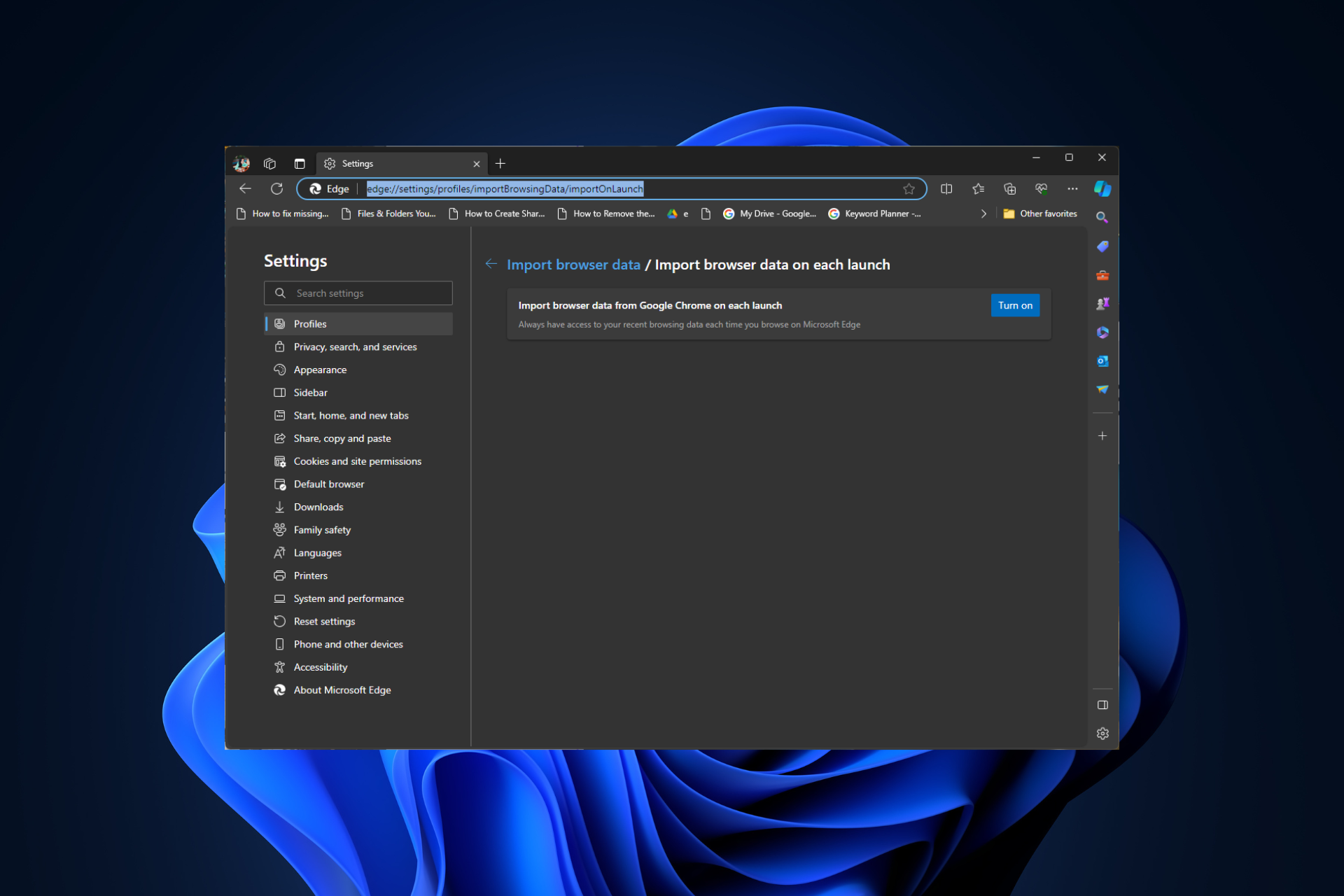Open Appearance settings
This screenshot has height=896, width=1344.
point(358,370)
